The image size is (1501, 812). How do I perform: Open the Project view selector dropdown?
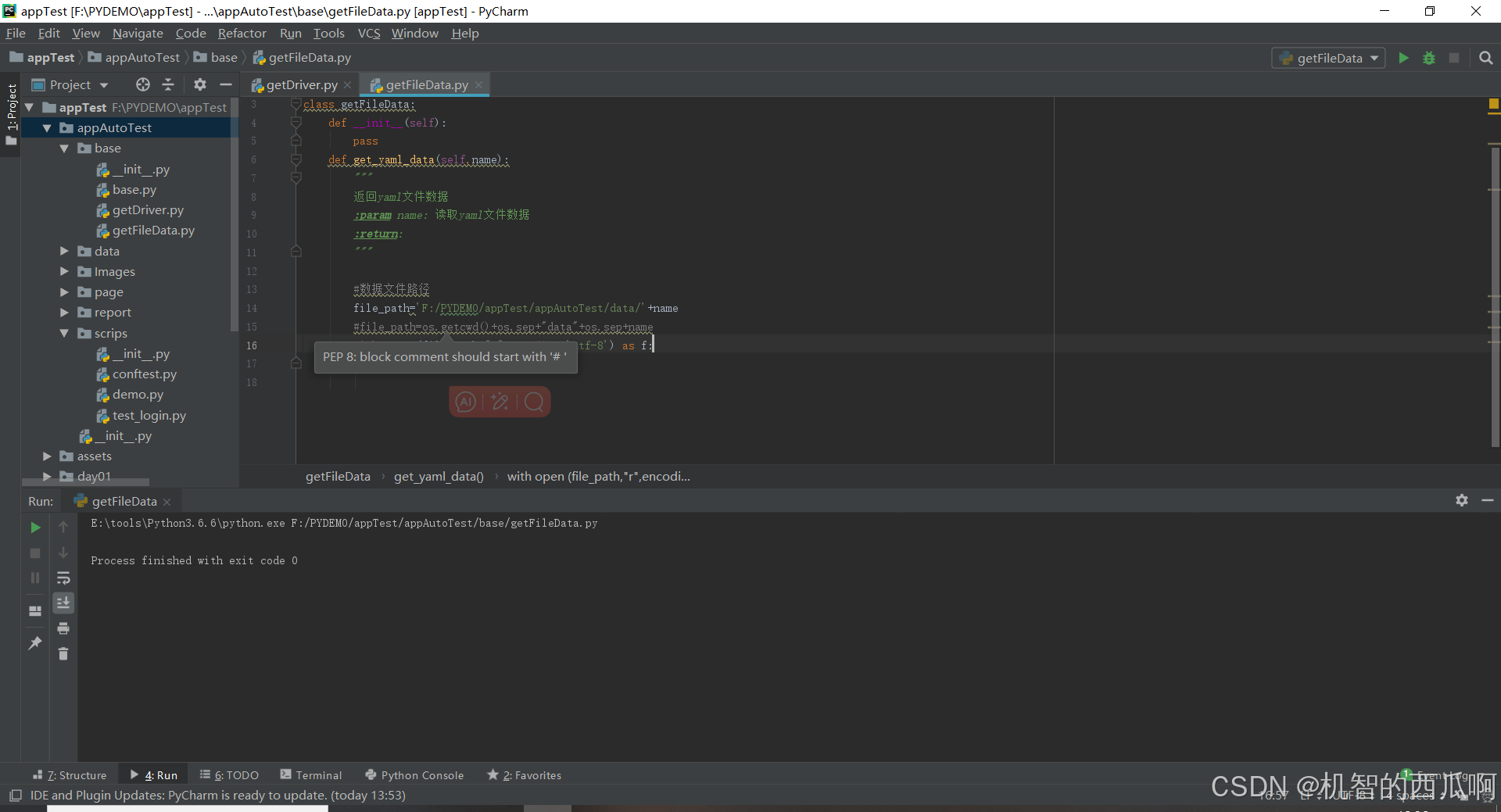(70, 84)
